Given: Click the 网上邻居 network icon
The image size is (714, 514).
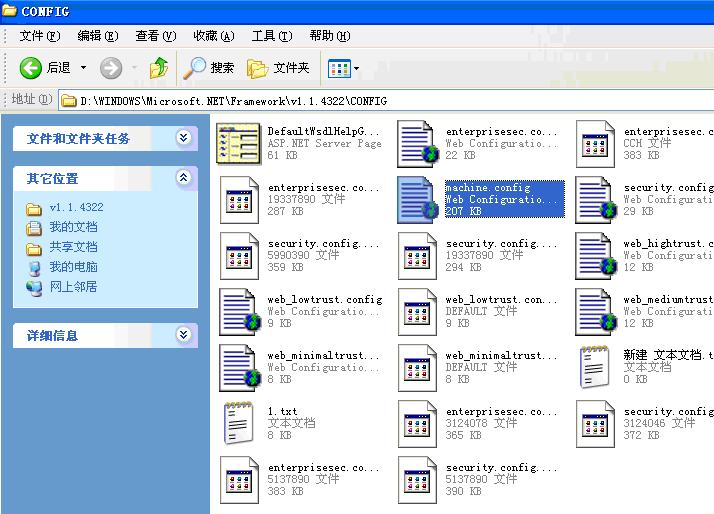Looking at the screenshot, I should tap(34, 288).
